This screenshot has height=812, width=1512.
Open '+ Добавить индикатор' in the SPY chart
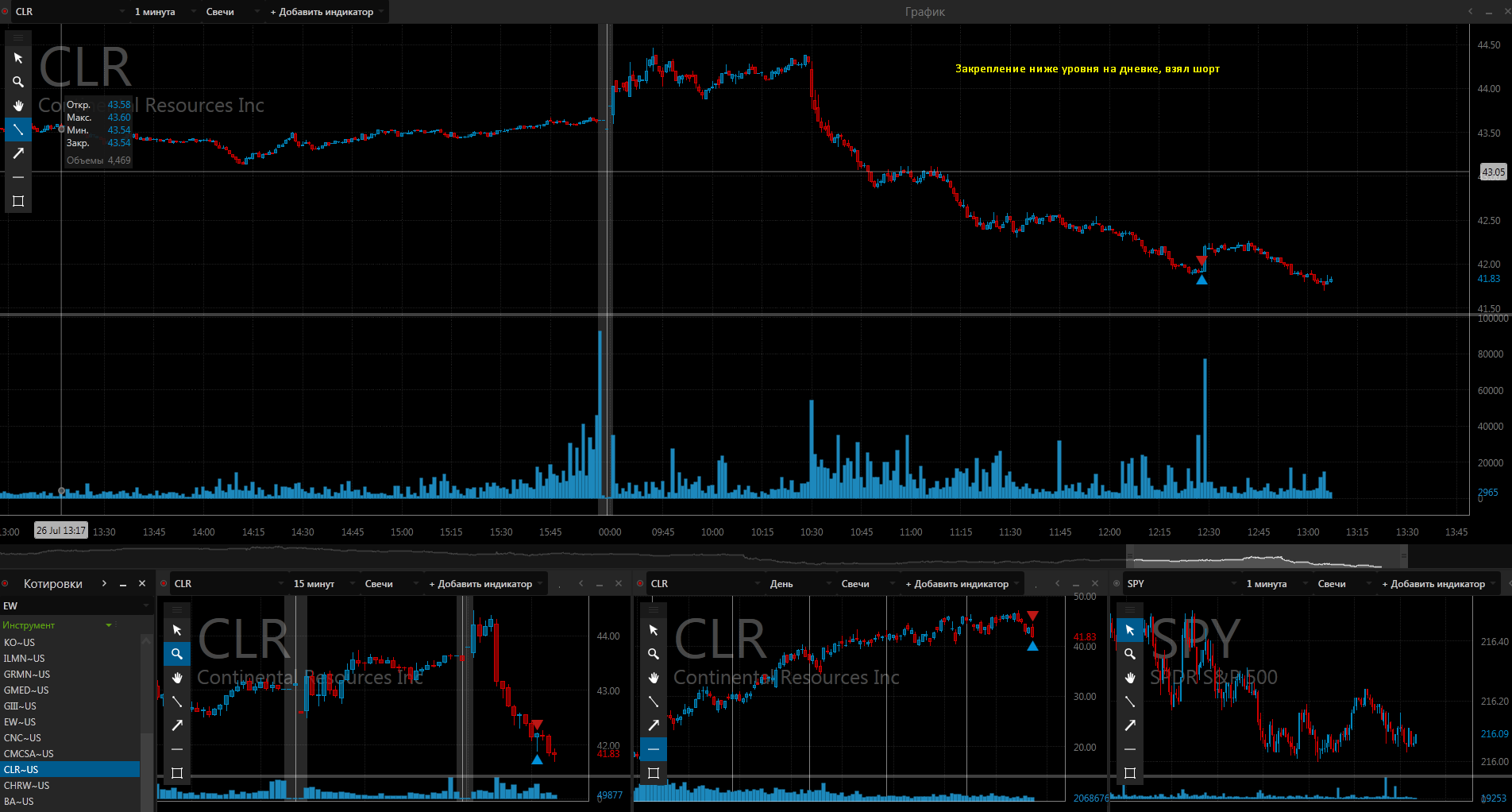point(1438,584)
